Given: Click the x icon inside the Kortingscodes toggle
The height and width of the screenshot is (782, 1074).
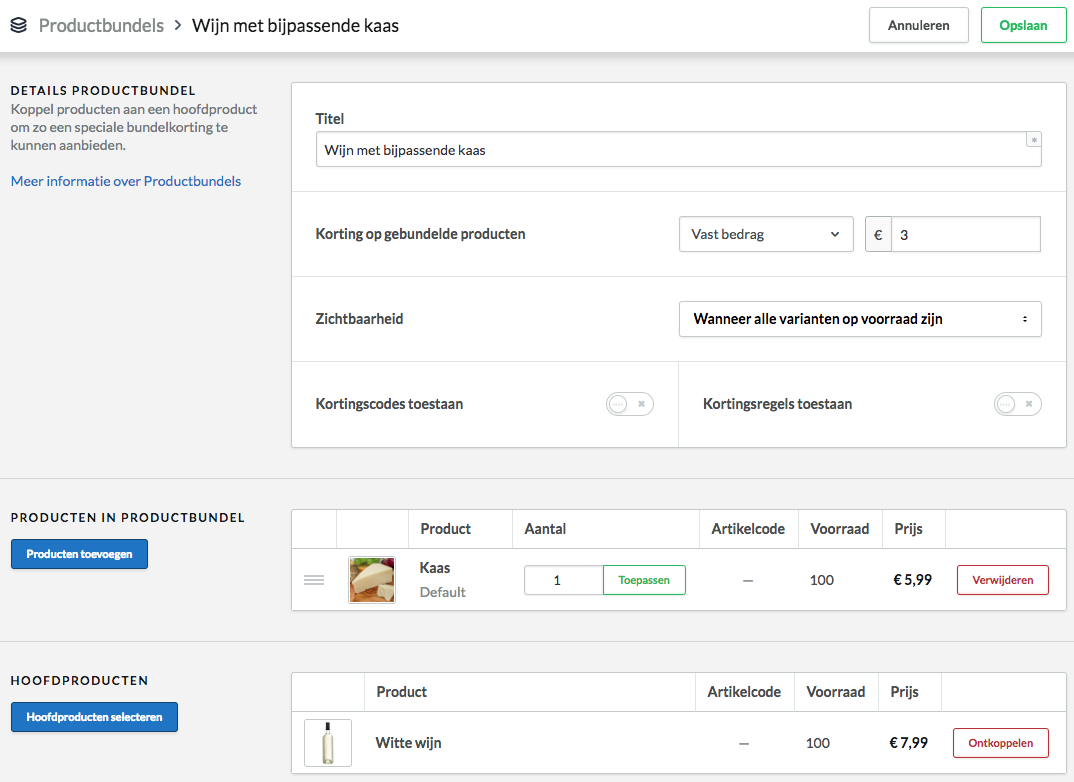Looking at the screenshot, I should click(x=639, y=404).
